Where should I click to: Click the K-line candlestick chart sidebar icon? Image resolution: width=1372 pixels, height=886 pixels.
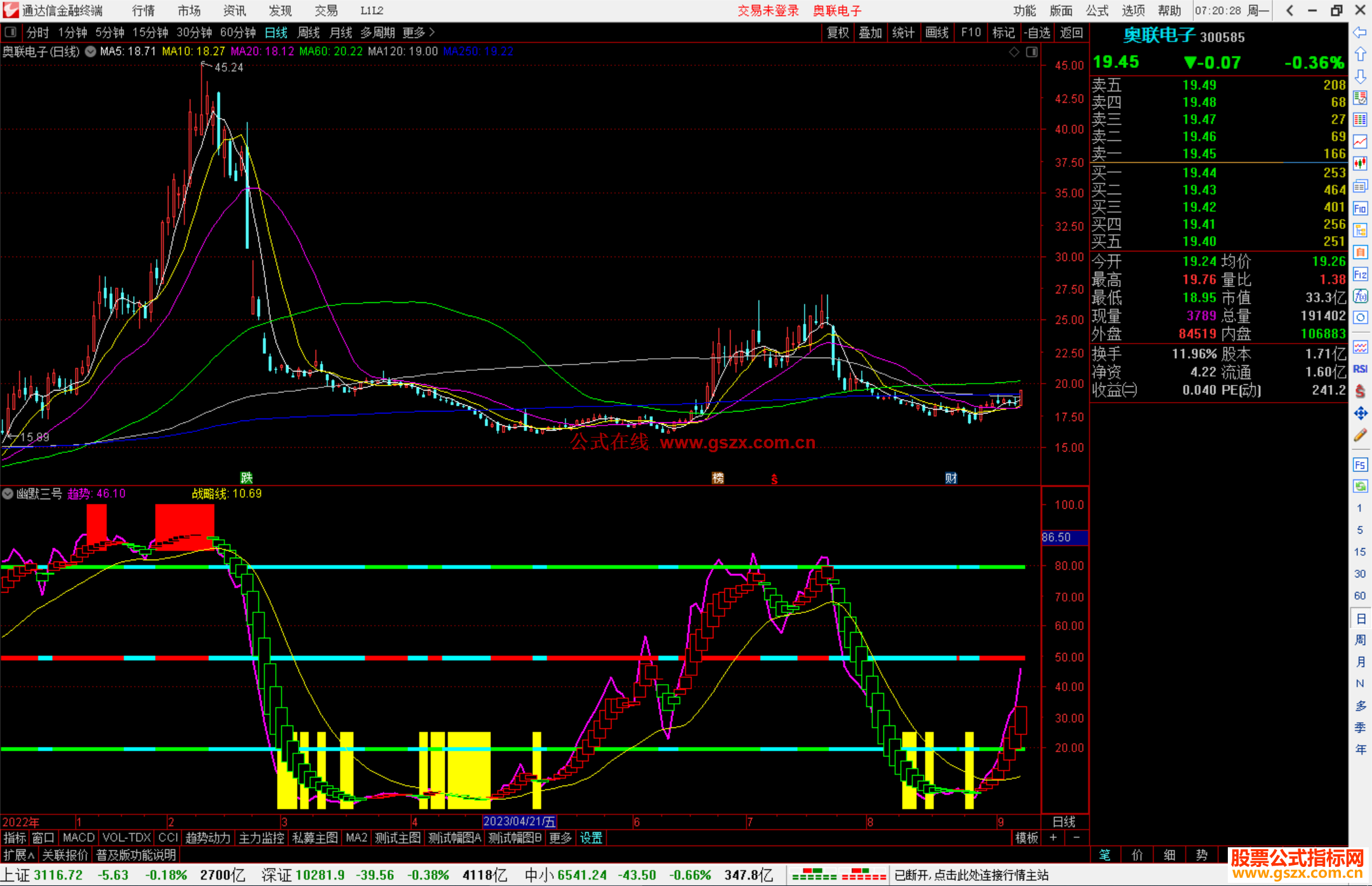point(1360,163)
